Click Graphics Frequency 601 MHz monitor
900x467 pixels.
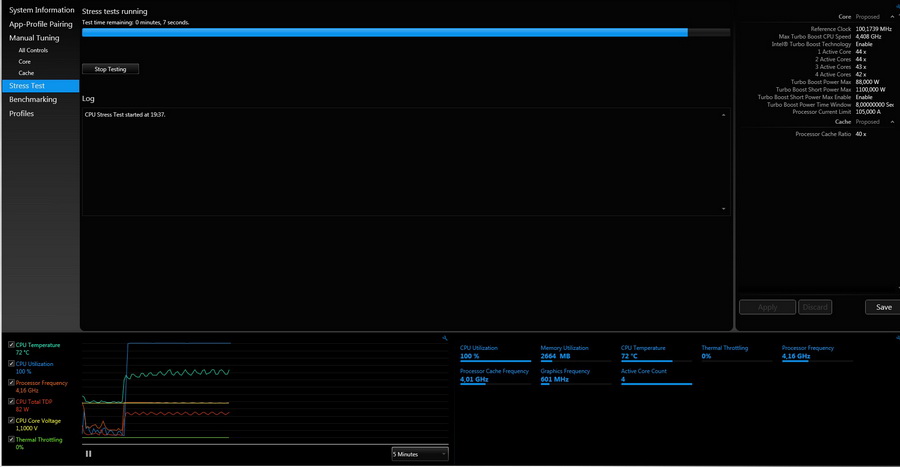pos(576,376)
